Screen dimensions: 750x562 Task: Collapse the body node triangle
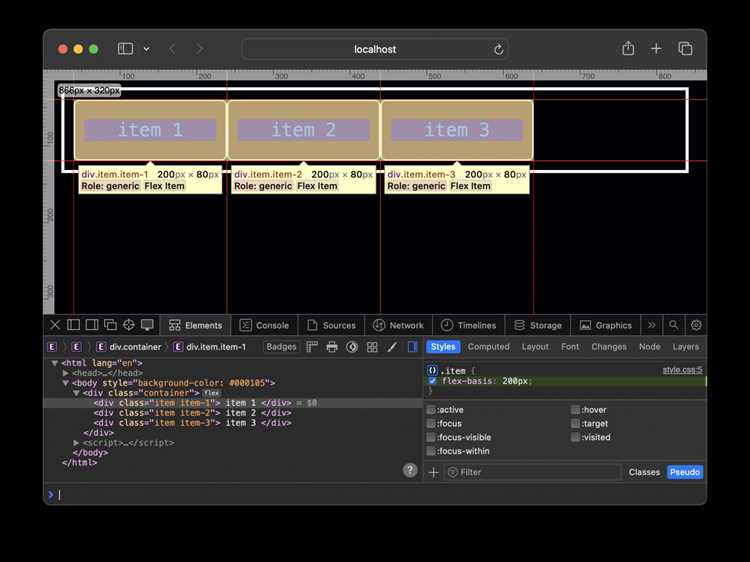[66, 383]
